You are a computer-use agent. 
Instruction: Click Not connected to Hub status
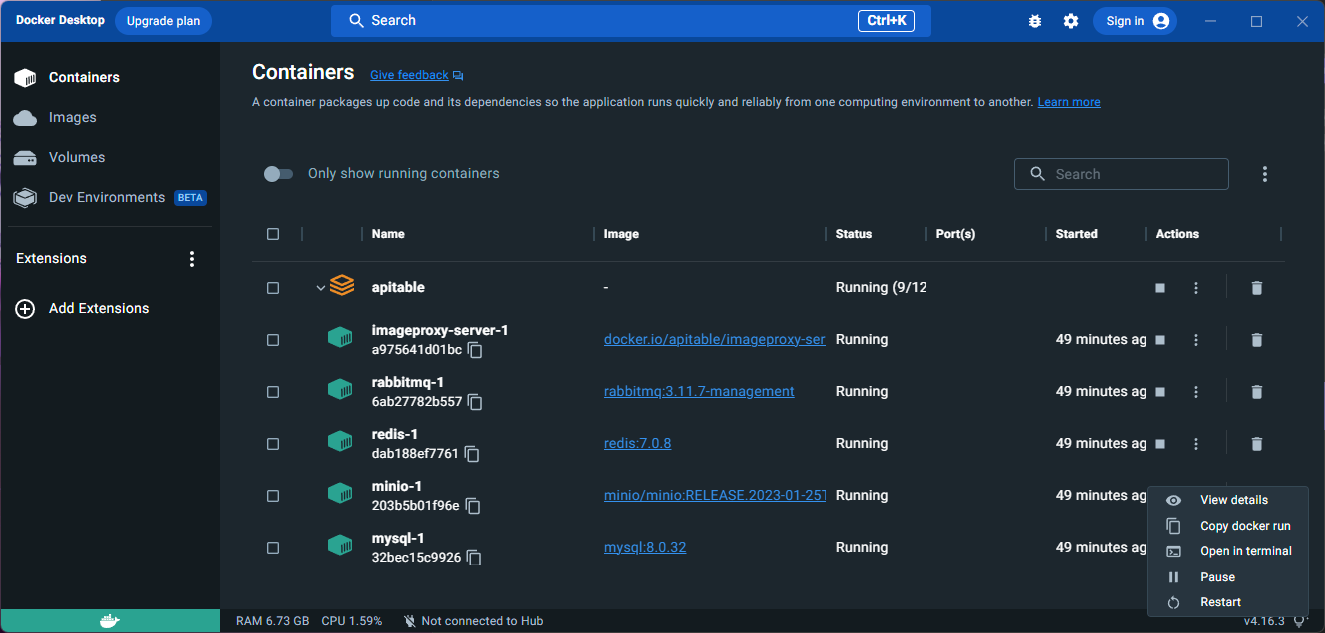(x=473, y=621)
